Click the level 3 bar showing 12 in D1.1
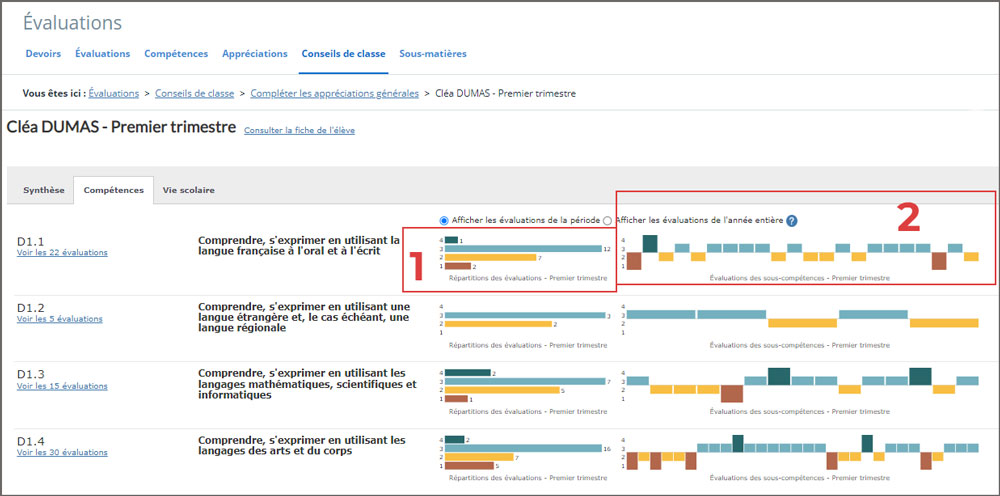The width and height of the screenshot is (1000, 496). [522, 249]
